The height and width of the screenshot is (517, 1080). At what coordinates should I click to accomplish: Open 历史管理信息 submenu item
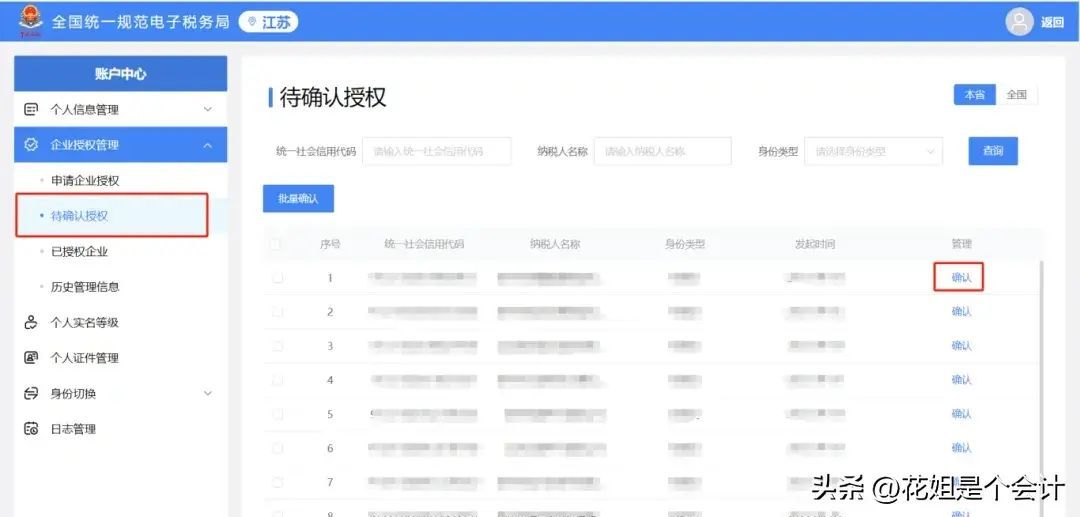[85, 287]
